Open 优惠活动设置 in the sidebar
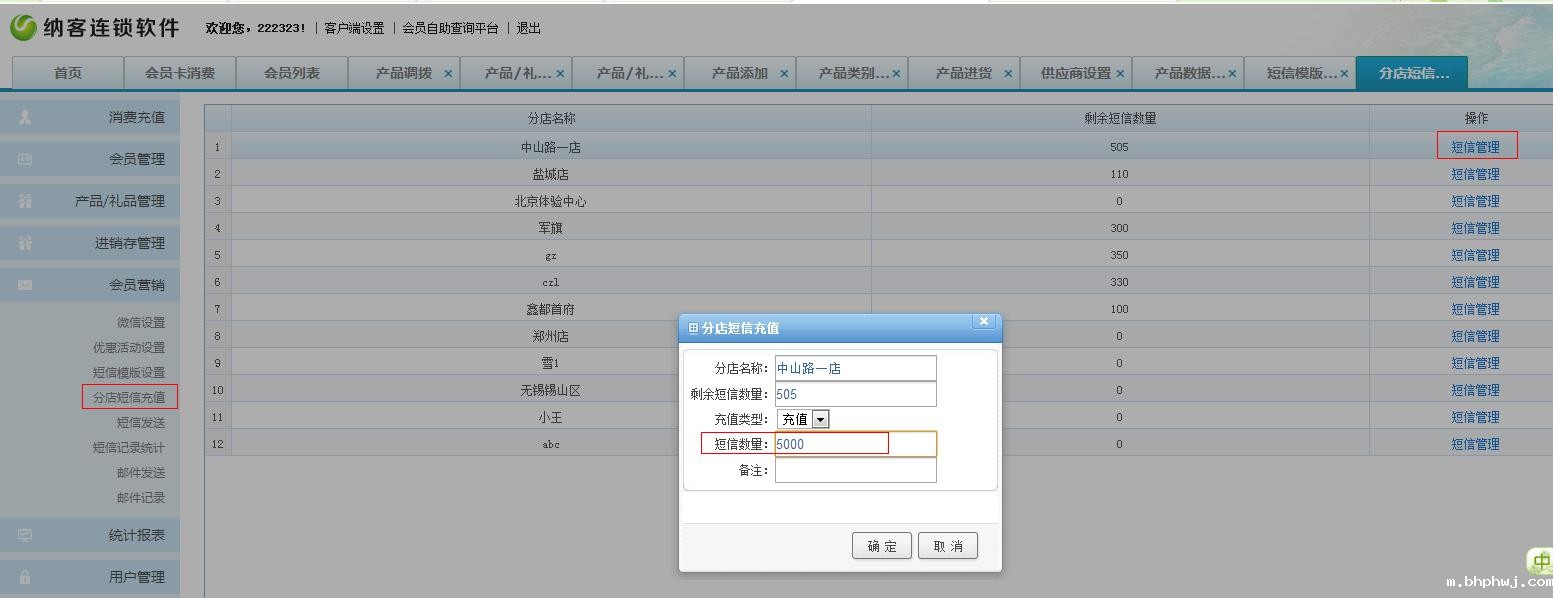 click(x=129, y=347)
